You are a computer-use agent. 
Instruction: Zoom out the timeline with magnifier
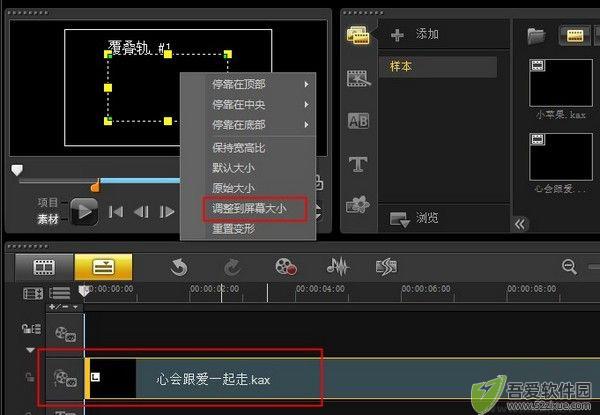[569, 267]
